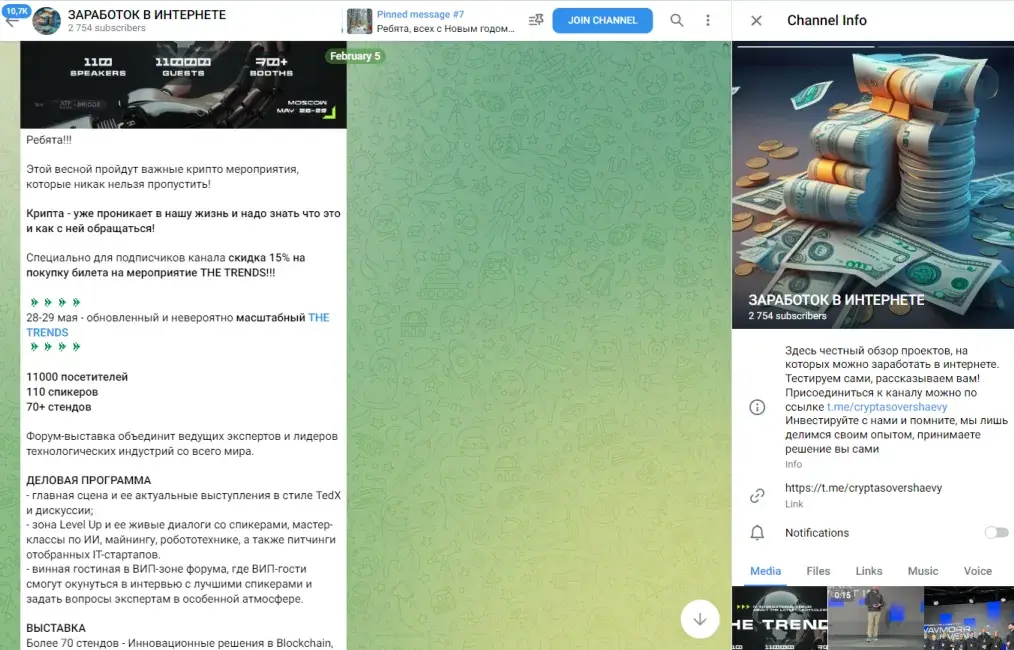This screenshot has width=1014, height=650.
Task: Open the post's robot banner image
Action: click(x=183, y=85)
